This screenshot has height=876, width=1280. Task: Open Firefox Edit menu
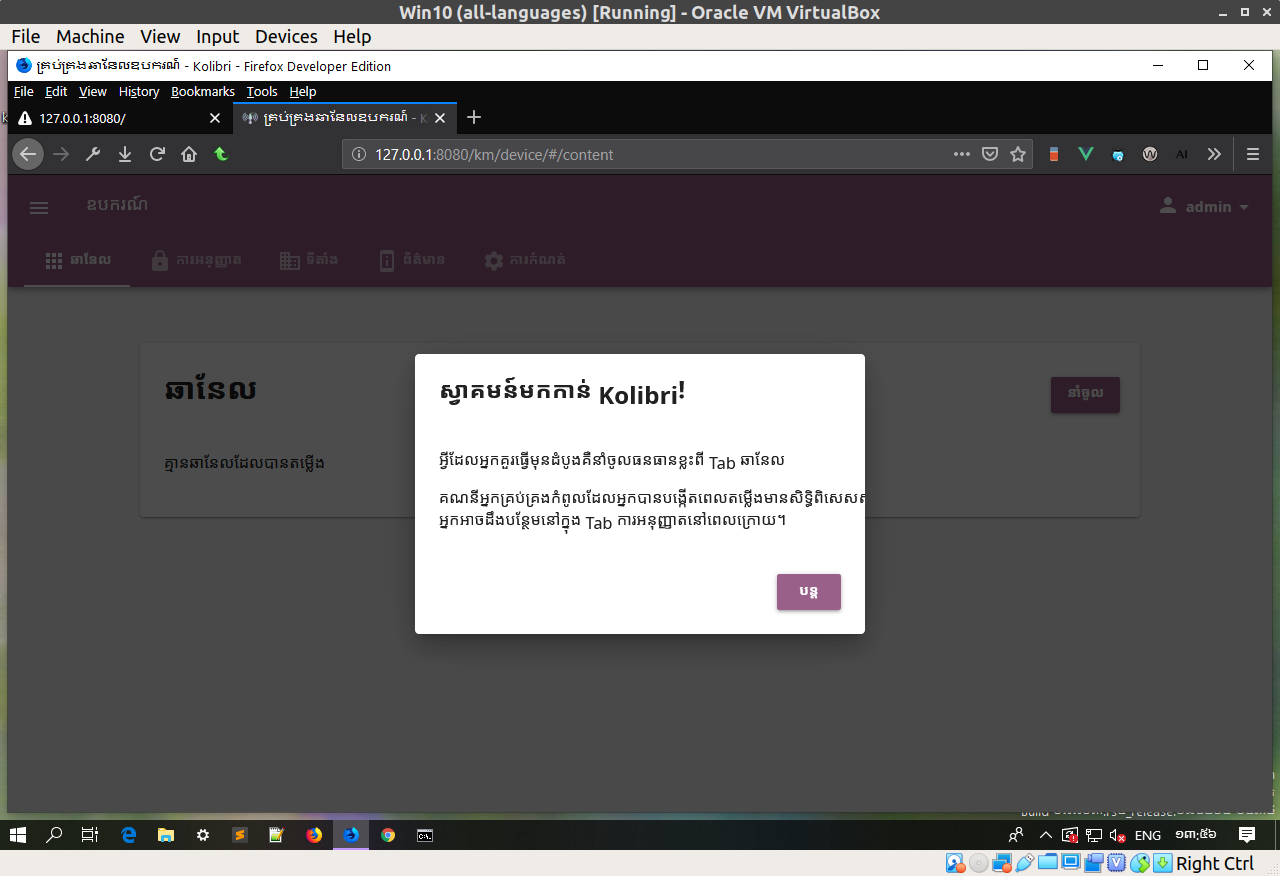coord(56,91)
